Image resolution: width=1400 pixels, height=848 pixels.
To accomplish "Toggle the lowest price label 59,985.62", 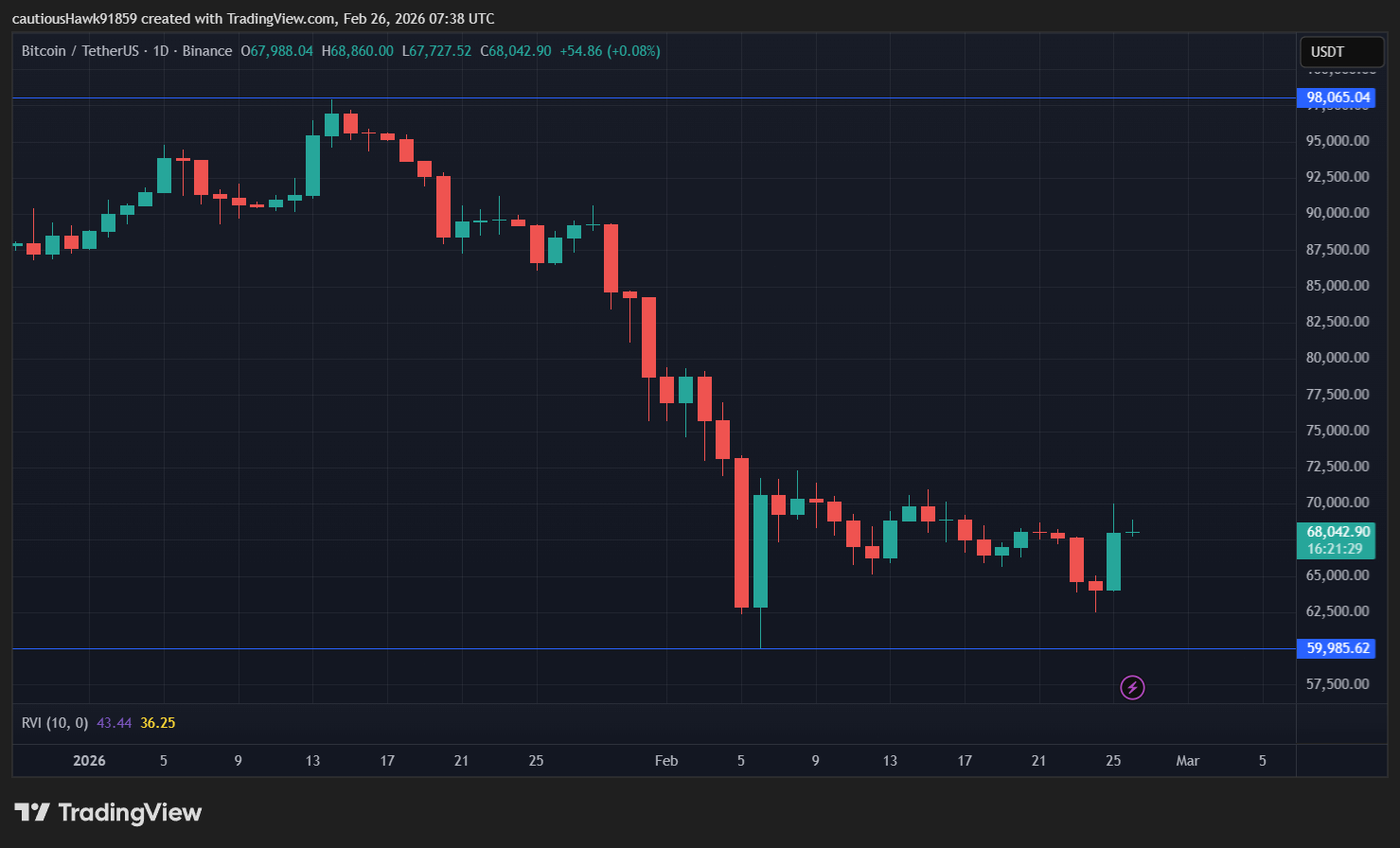I will [1337, 648].
